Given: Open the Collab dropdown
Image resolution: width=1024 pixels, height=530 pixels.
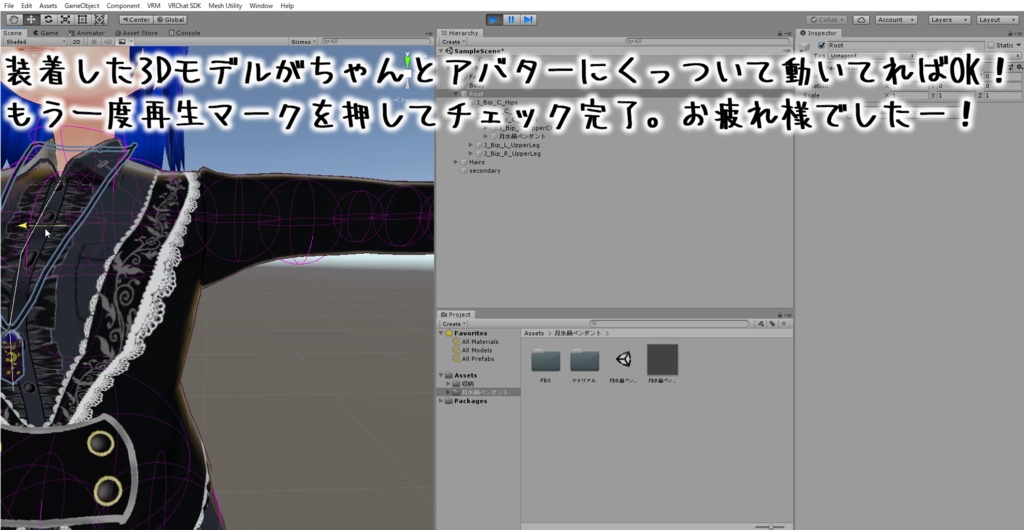Looking at the screenshot, I should pos(827,20).
